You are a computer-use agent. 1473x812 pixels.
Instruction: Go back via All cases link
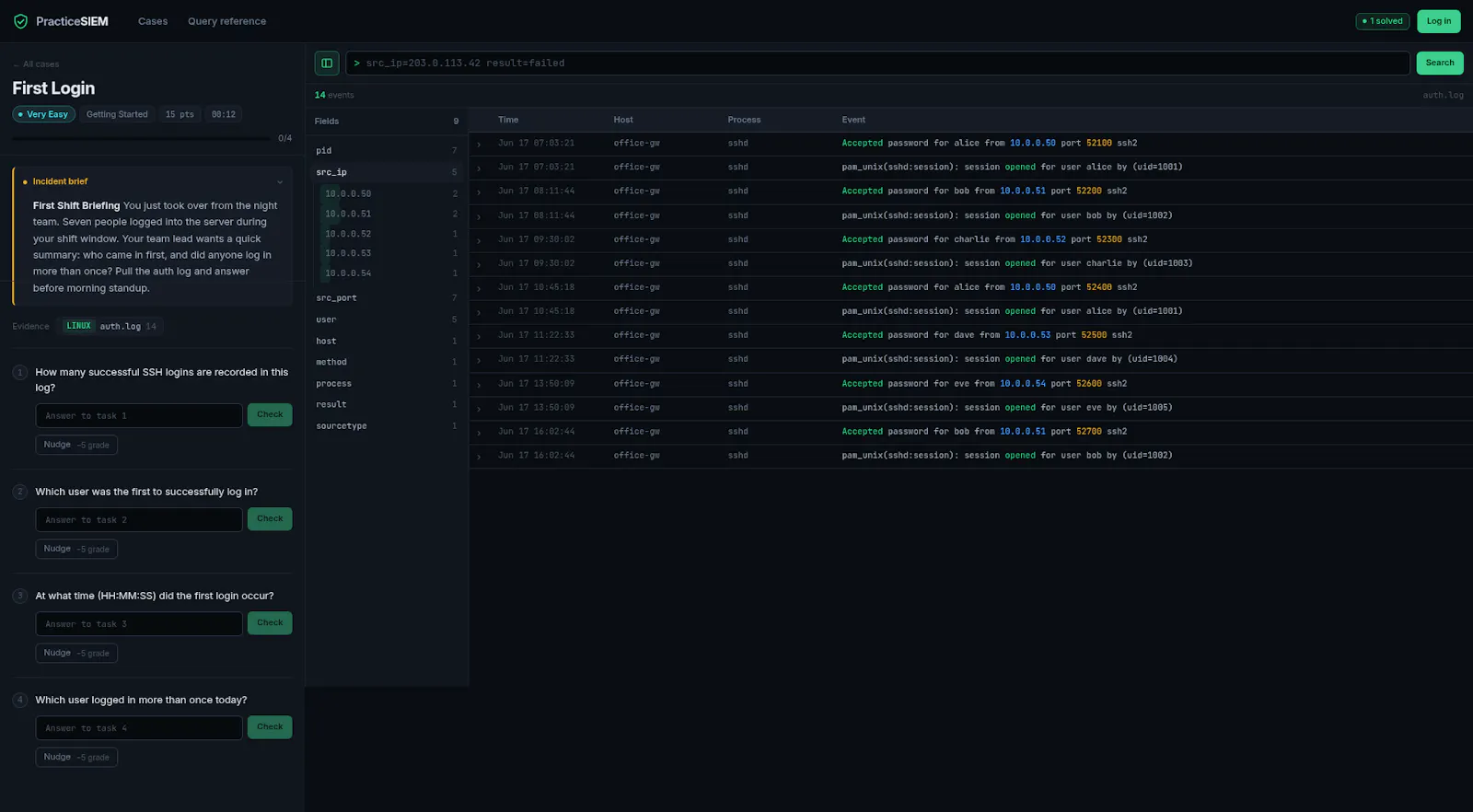point(36,64)
